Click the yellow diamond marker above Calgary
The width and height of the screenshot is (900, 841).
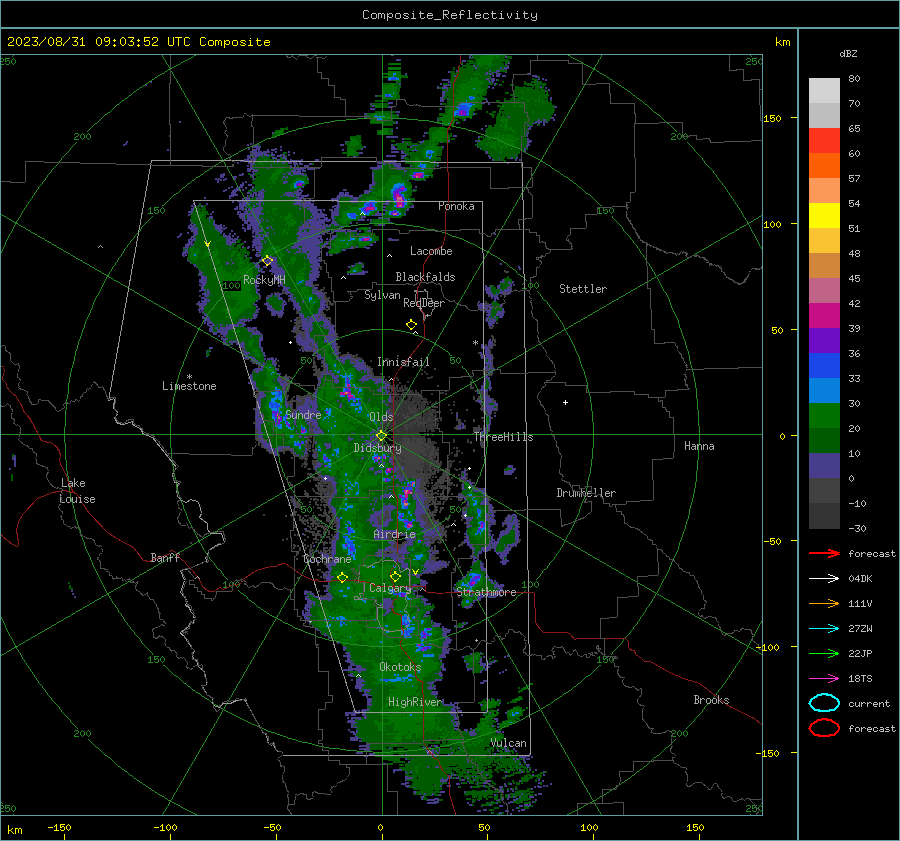[x=395, y=576]
